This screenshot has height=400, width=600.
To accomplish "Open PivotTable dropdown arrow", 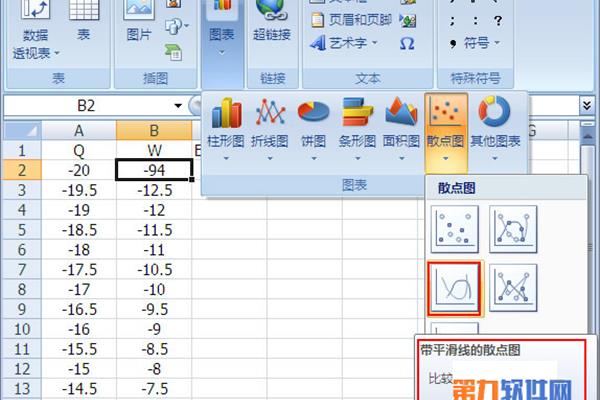I will [57, 53].
